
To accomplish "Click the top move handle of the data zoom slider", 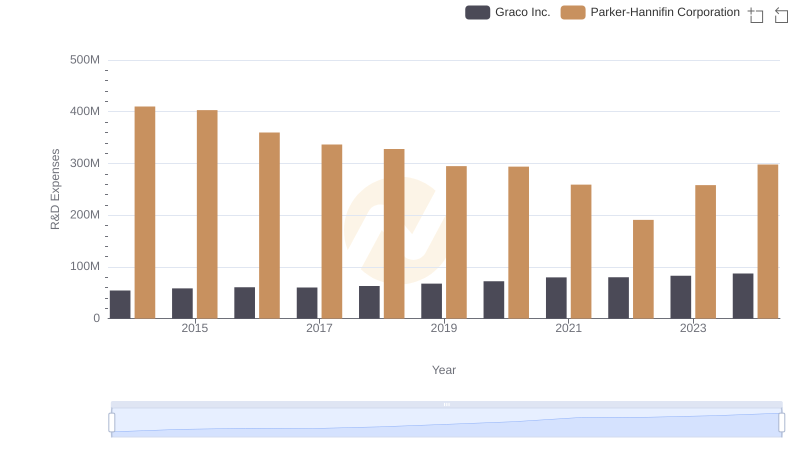I will pos(446,404).
